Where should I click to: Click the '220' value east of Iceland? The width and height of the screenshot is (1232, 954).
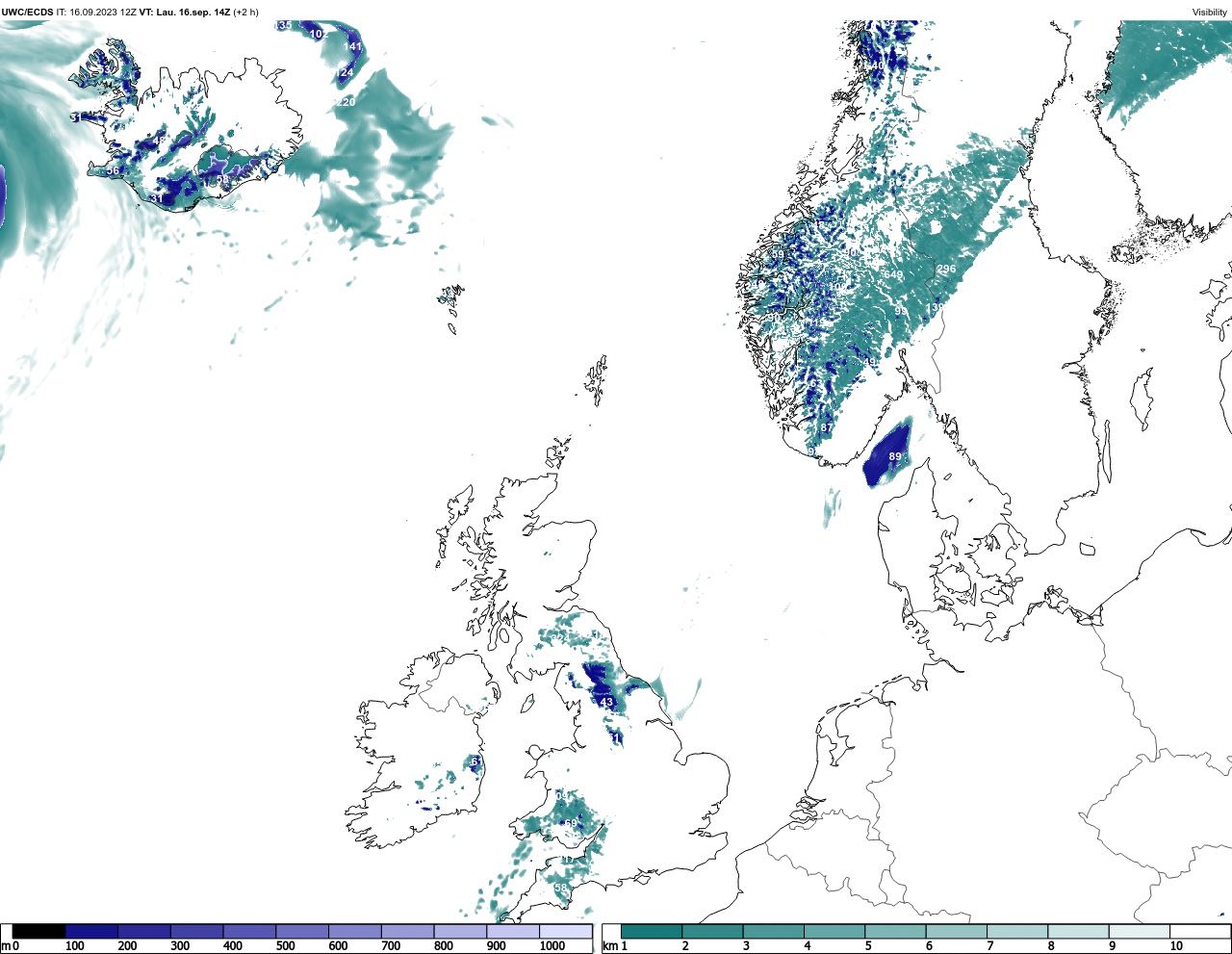346,102
